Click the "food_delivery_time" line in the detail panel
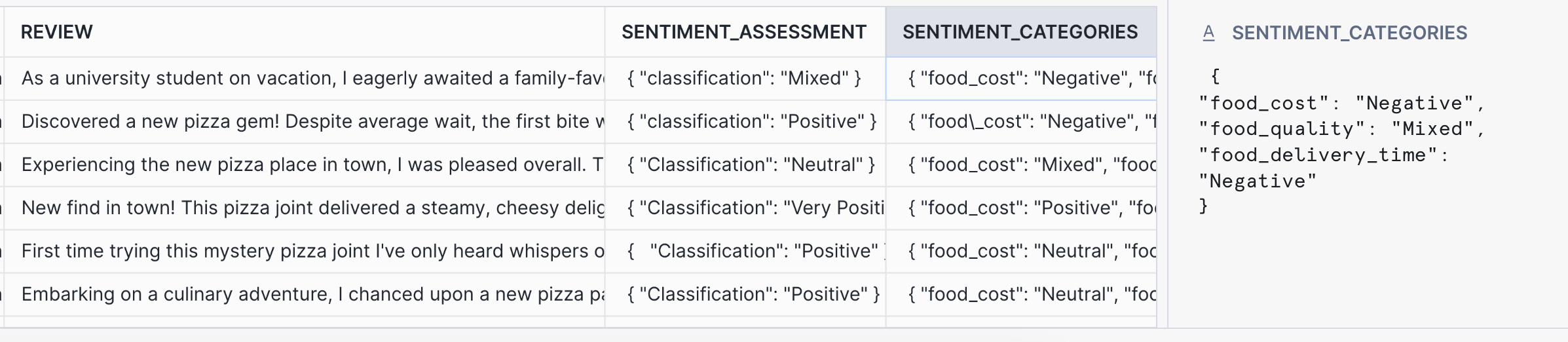Viewport: 1568px width, 342px height. [x=1323, y=155]
